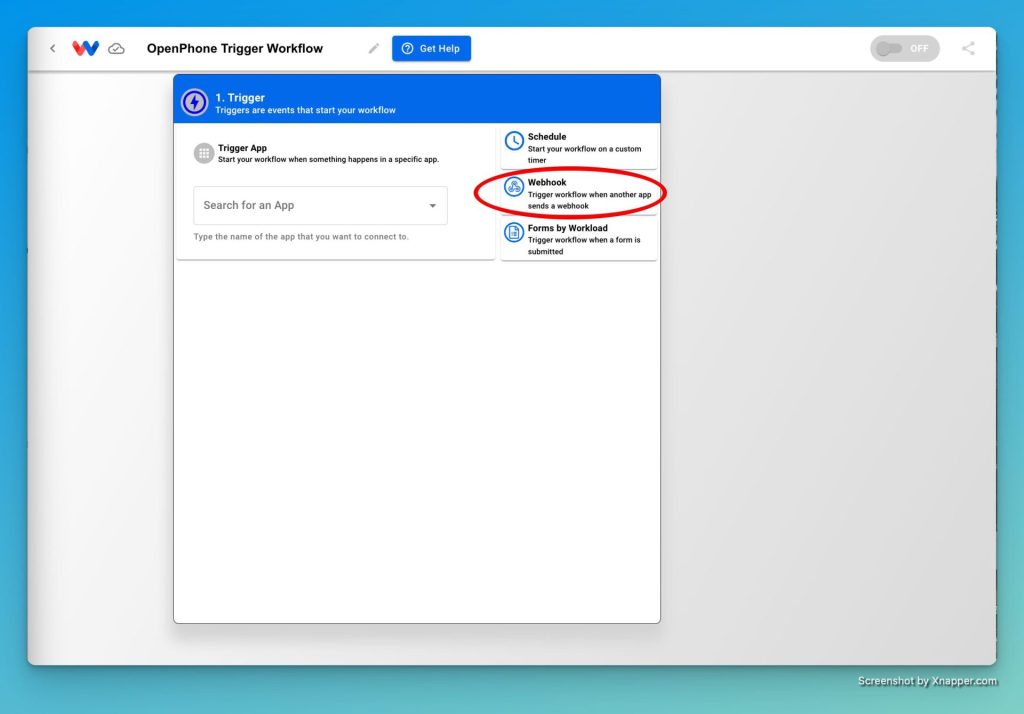Click the Trigger App grid icon
Viewport: 1024px width, 714px height.
[204, 154]
